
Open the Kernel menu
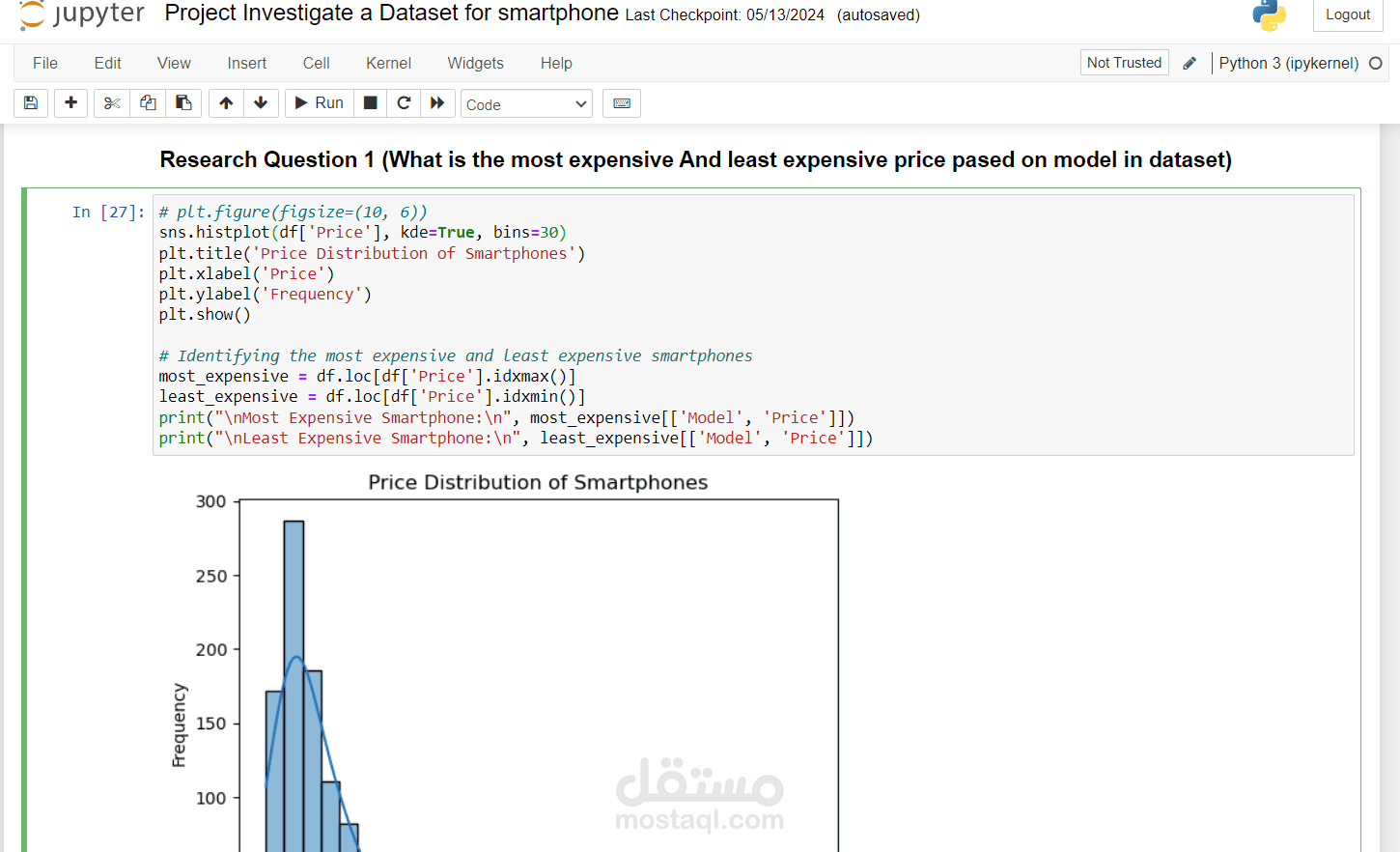click(388, 63)
